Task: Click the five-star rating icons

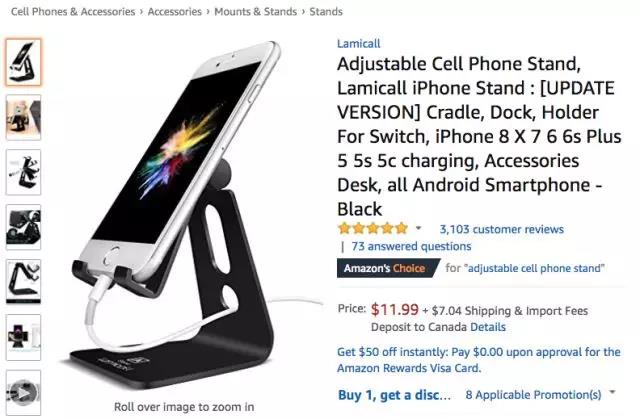Action: pyautogui.click(x=373, y=228)
